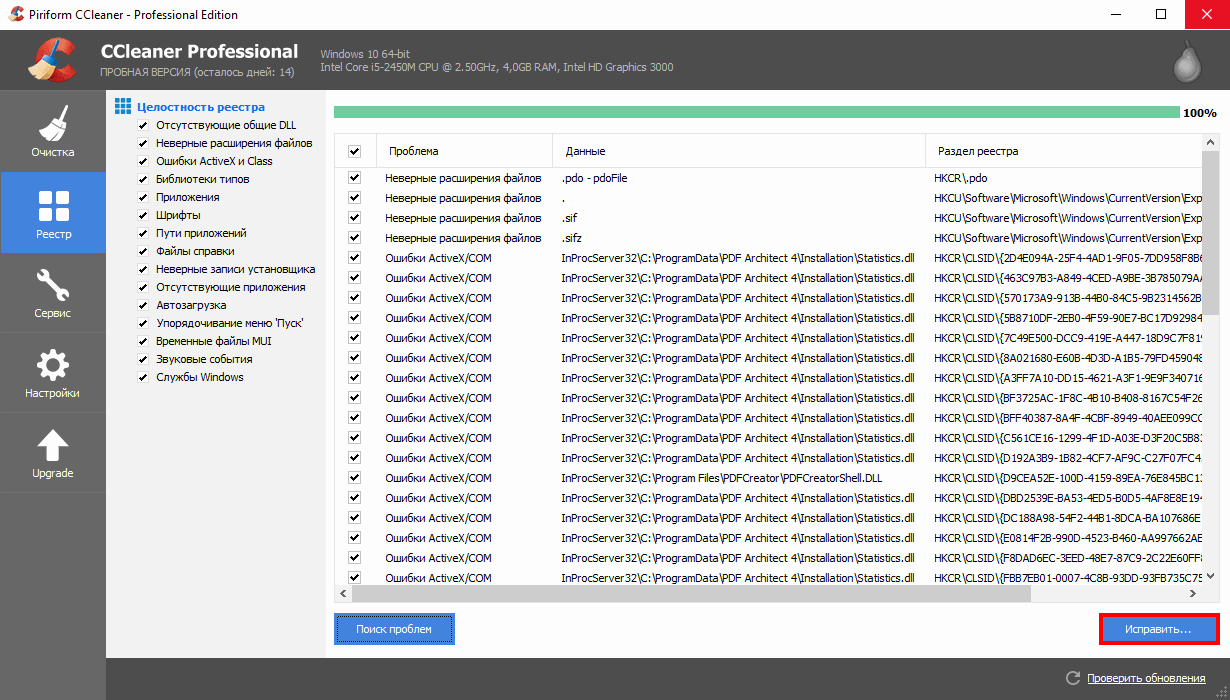Click registry key starting {D9CEA52E-100D
Screen dimensions: 1230x700
[x=1066, y=478]
